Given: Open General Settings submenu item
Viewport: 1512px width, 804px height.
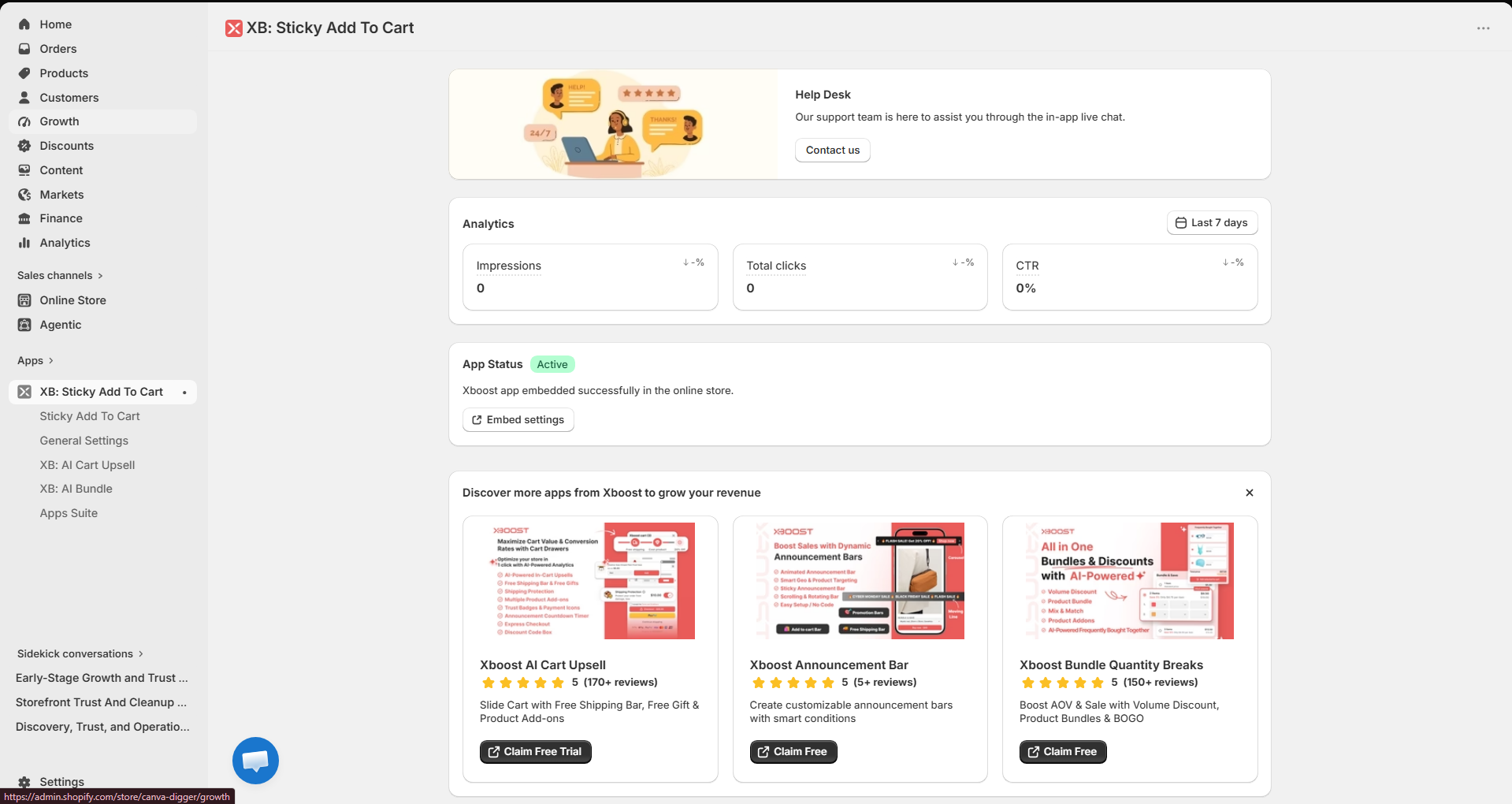Looking at the screenshot, I should click(x=84, y=441).
